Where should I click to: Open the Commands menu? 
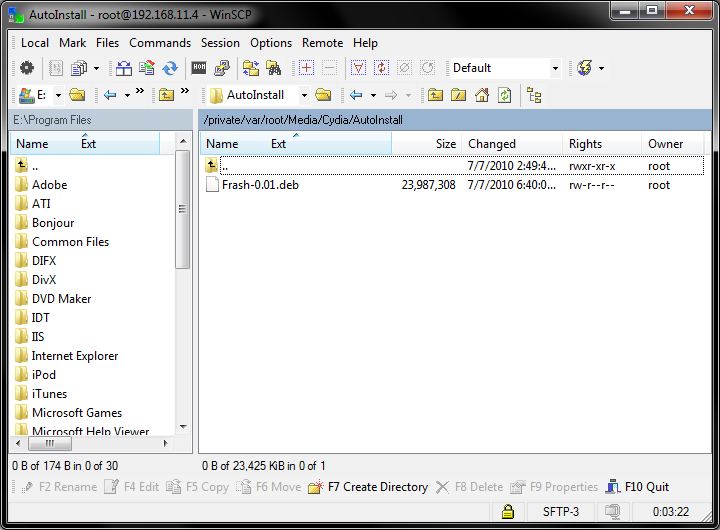click(160, 43)
